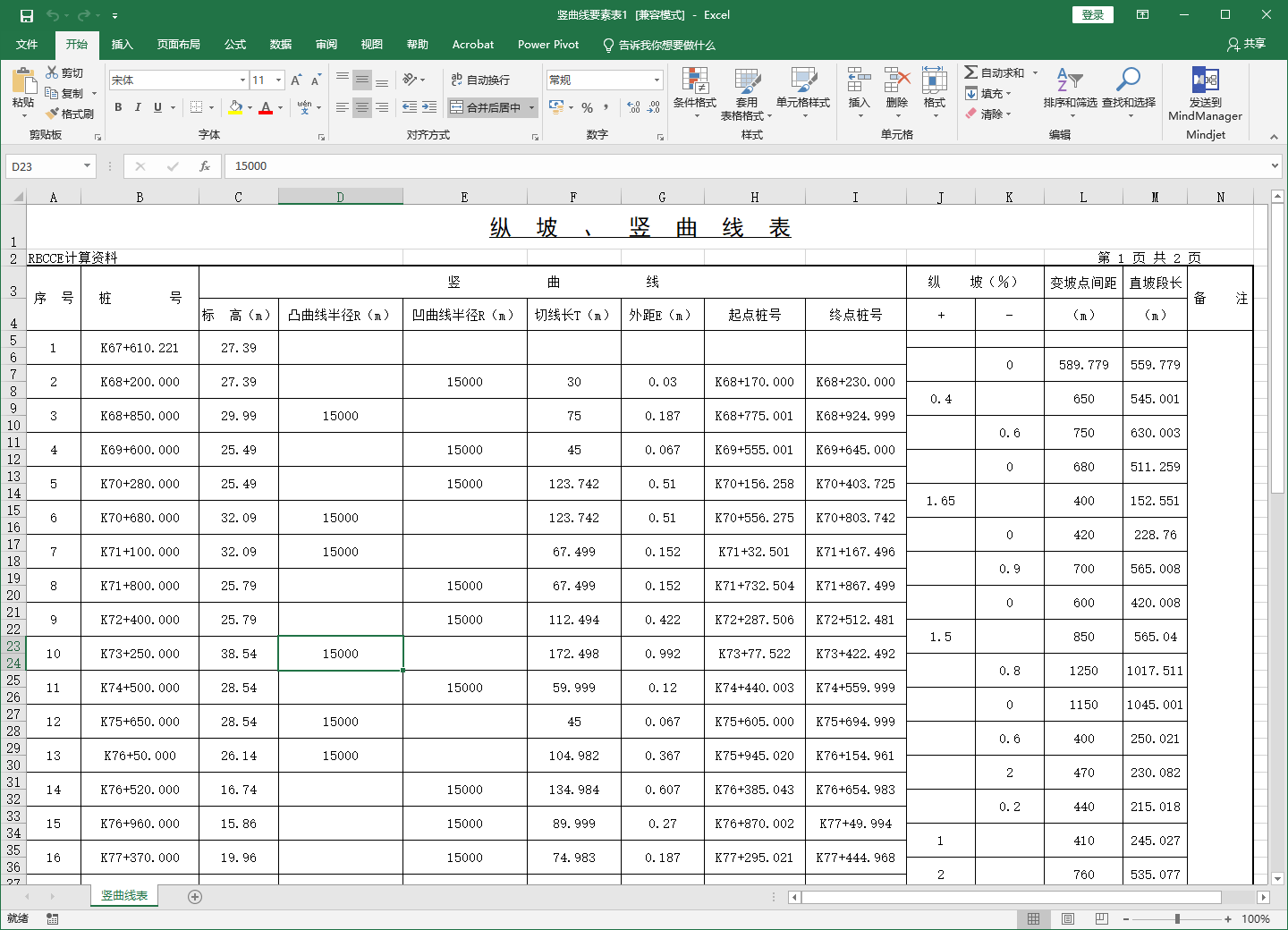The image size is (1288, 930).
Task: Click the Insert Function fx icon
Action: 205,166
